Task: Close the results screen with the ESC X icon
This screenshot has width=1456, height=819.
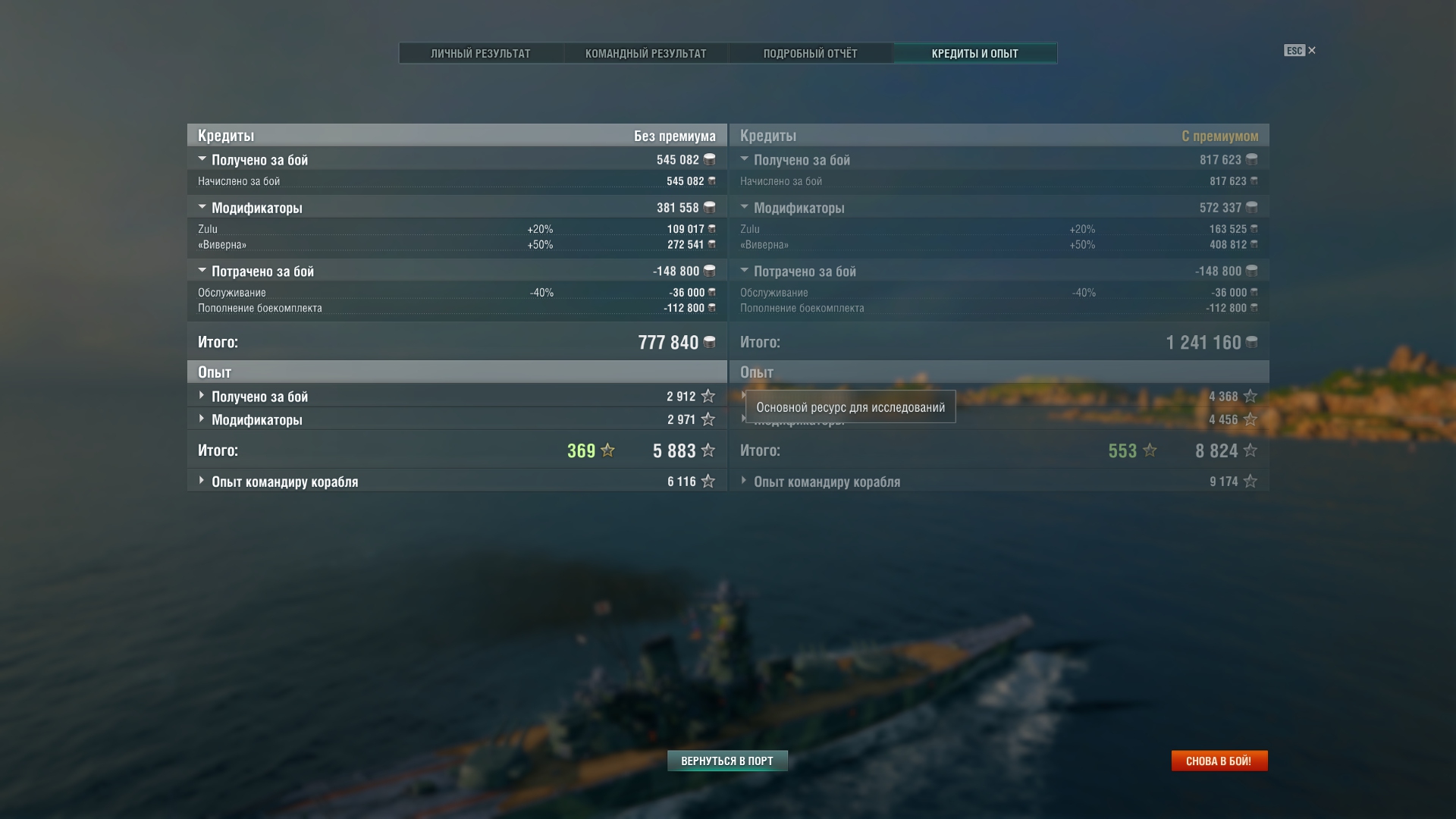Action: pyautogui.click(x=1312, y=50)
